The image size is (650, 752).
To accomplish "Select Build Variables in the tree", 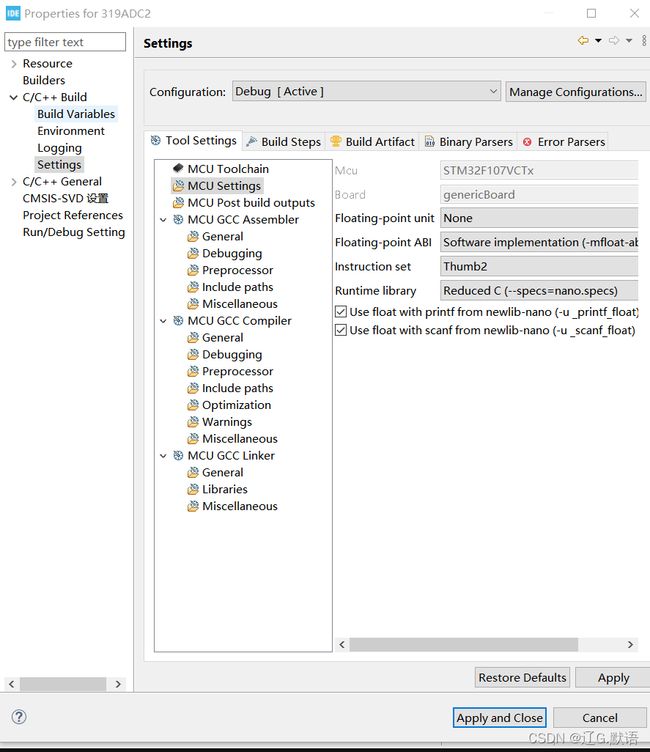I will tap(76, 114).
